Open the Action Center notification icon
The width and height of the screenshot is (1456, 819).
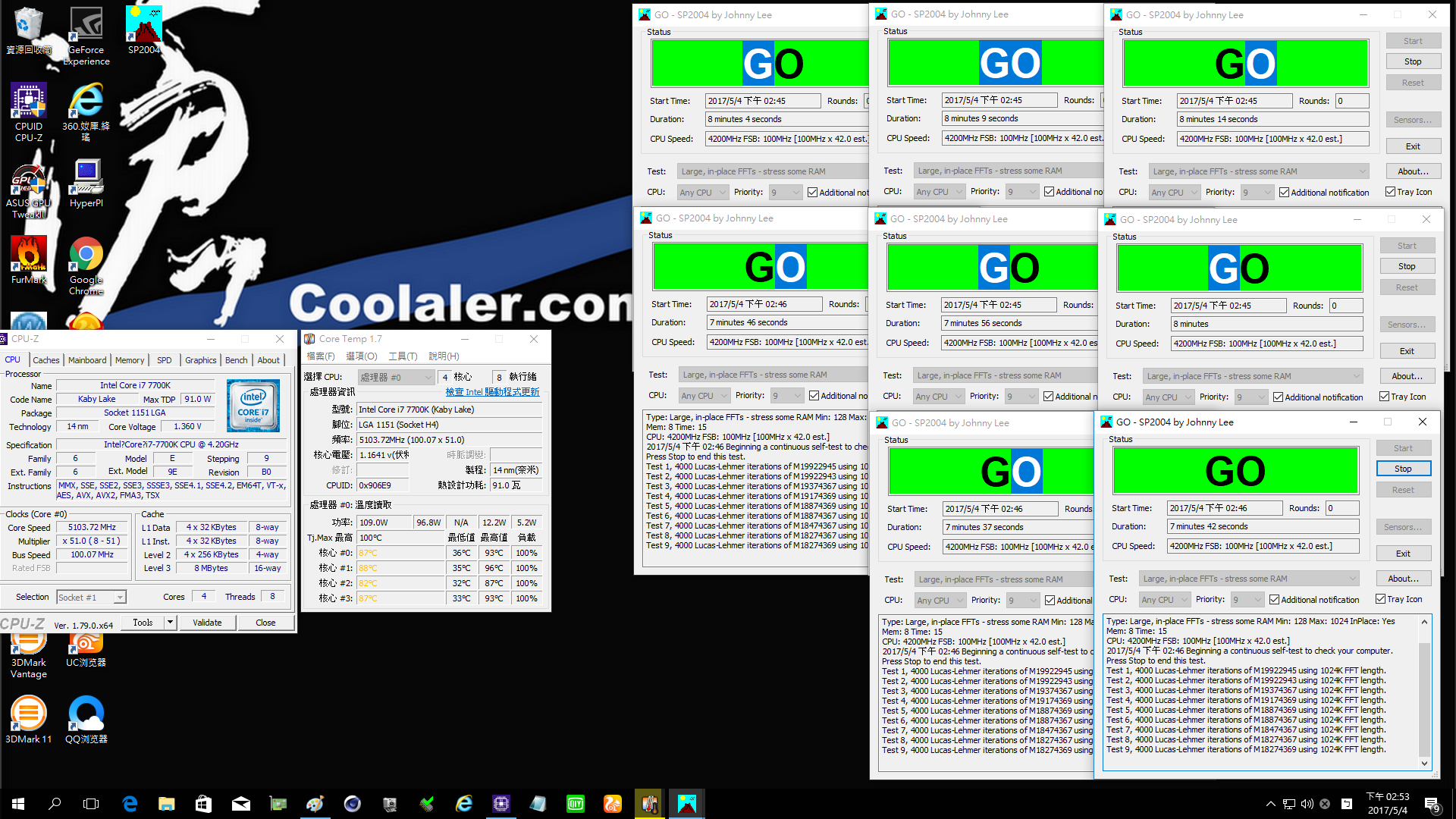pyautogui.click(x=1432, y=805)
